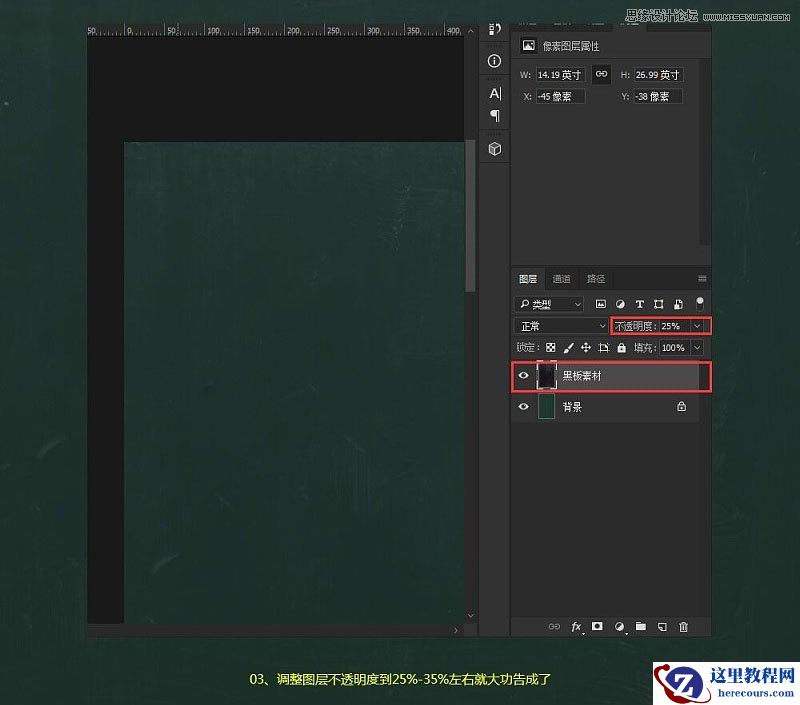Open the 填充 100% dropdown arrow
Viewport: 800px width, 705px height.
[697, 347]
